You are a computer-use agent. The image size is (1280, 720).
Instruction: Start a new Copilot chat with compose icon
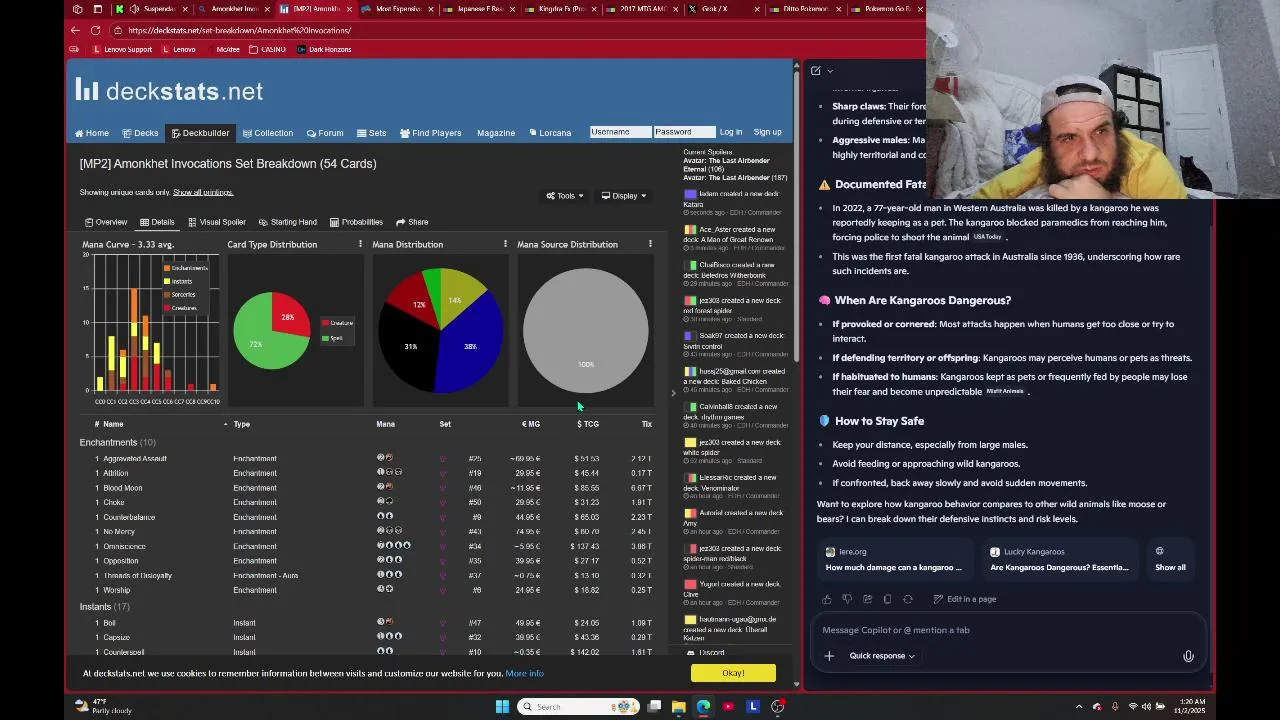coord(816,71)
